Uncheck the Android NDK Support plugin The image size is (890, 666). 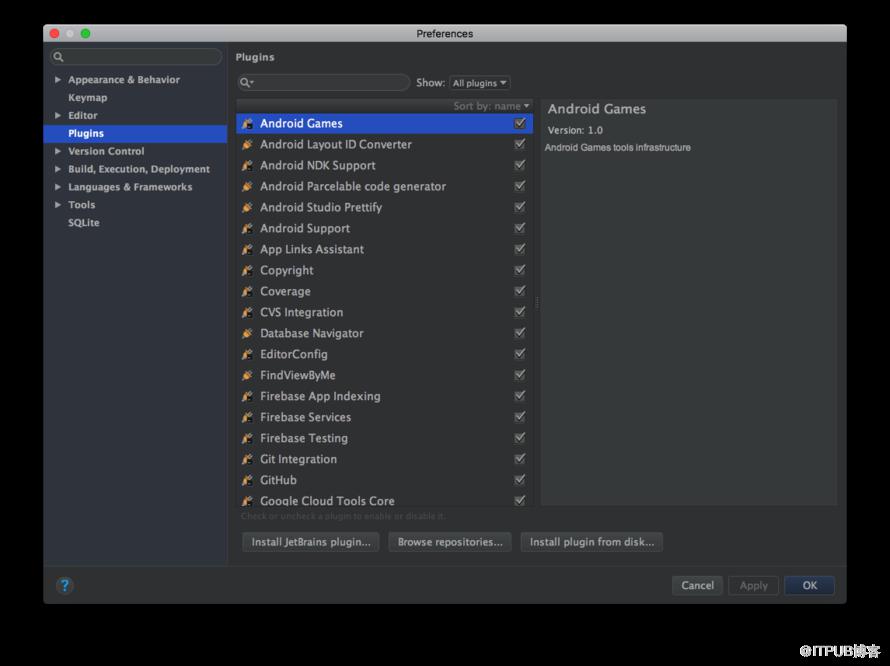[x=519, y=165]
